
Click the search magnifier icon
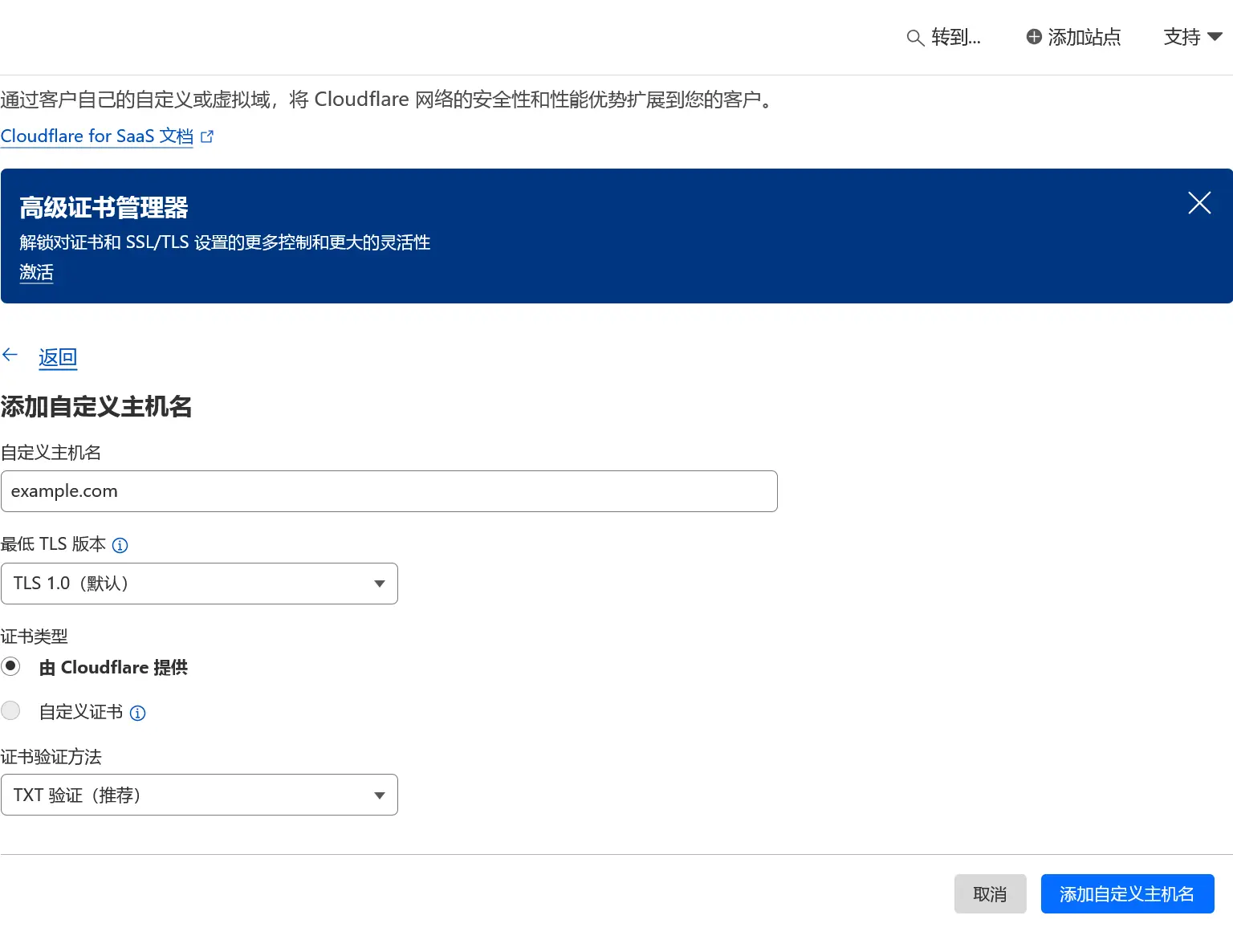pyautogui.click(x=915, y=38)
